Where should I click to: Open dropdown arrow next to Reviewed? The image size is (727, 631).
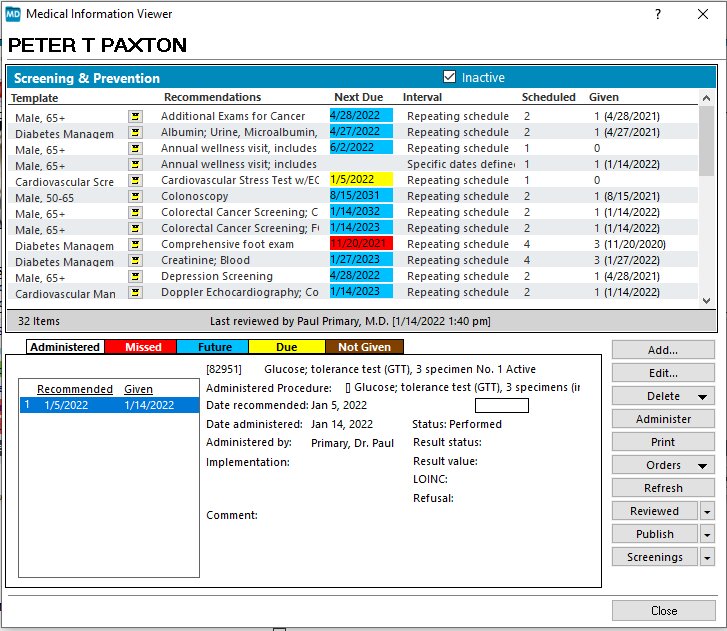[x=708, y=511]
